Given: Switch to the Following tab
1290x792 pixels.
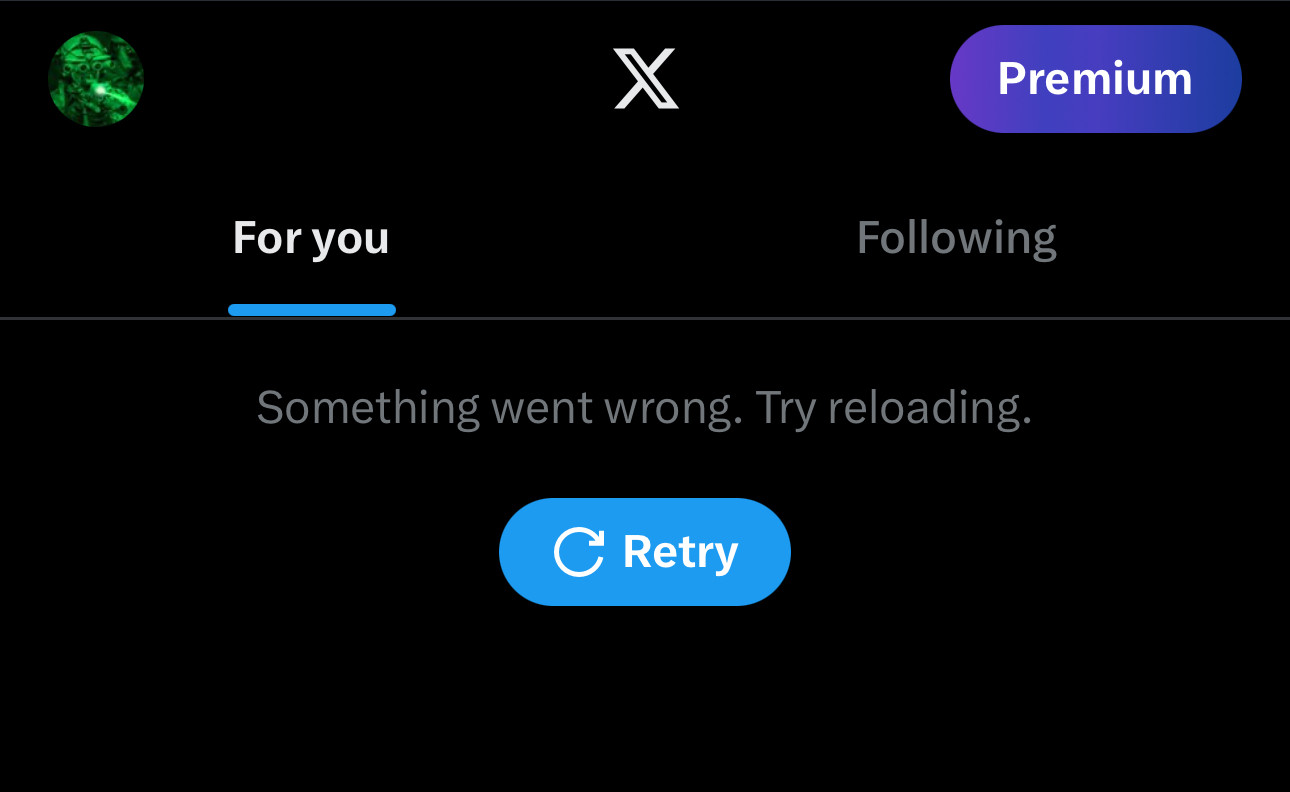Looking at the screenshot, I should [x=956, y=238].
